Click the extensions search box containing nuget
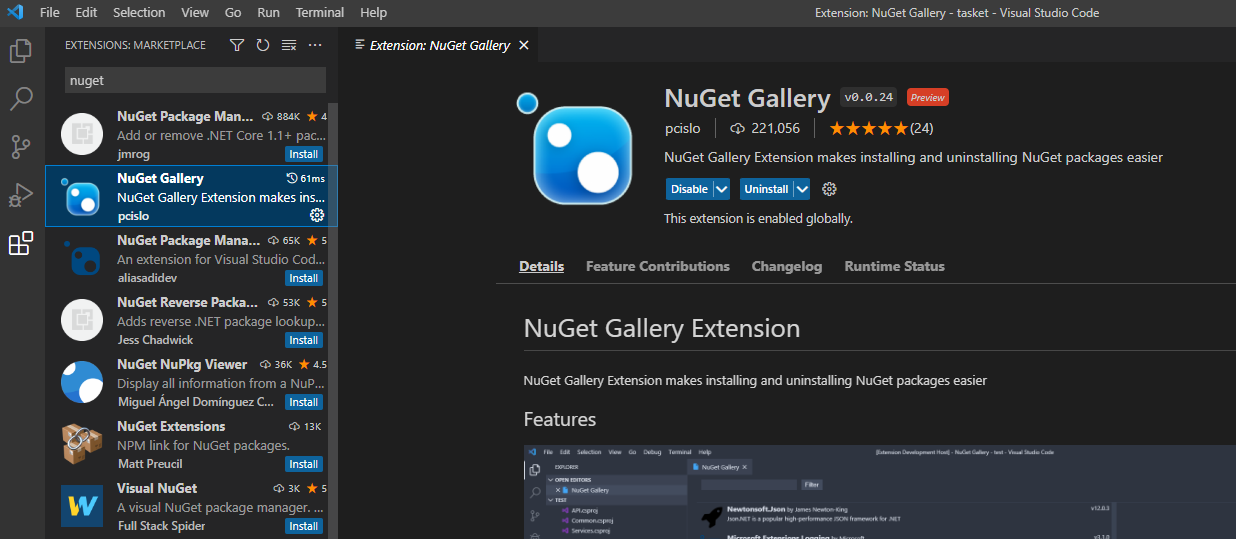 pyautogui.click(x=195, y=80)
